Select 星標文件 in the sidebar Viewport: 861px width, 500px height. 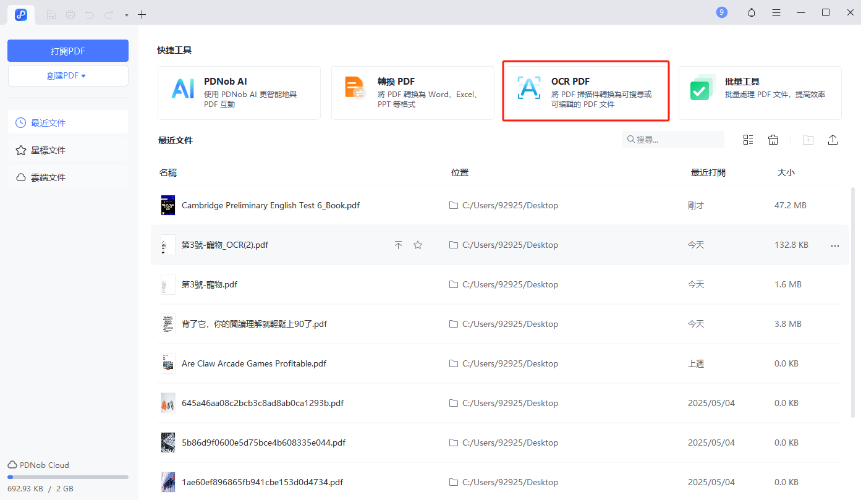pos(68,150)
